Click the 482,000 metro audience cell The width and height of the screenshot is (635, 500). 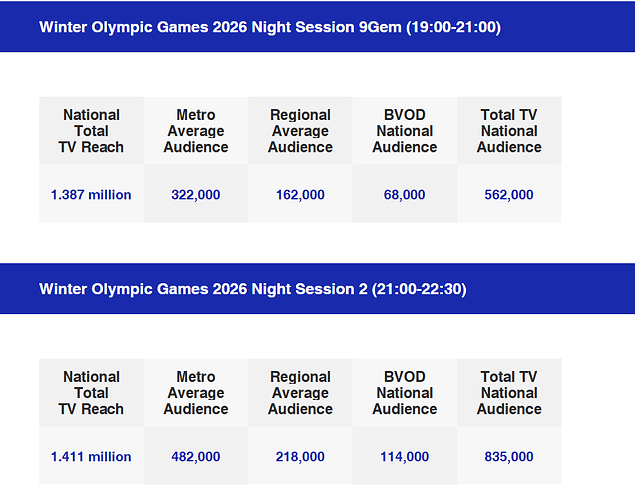(x=196, y=457)
